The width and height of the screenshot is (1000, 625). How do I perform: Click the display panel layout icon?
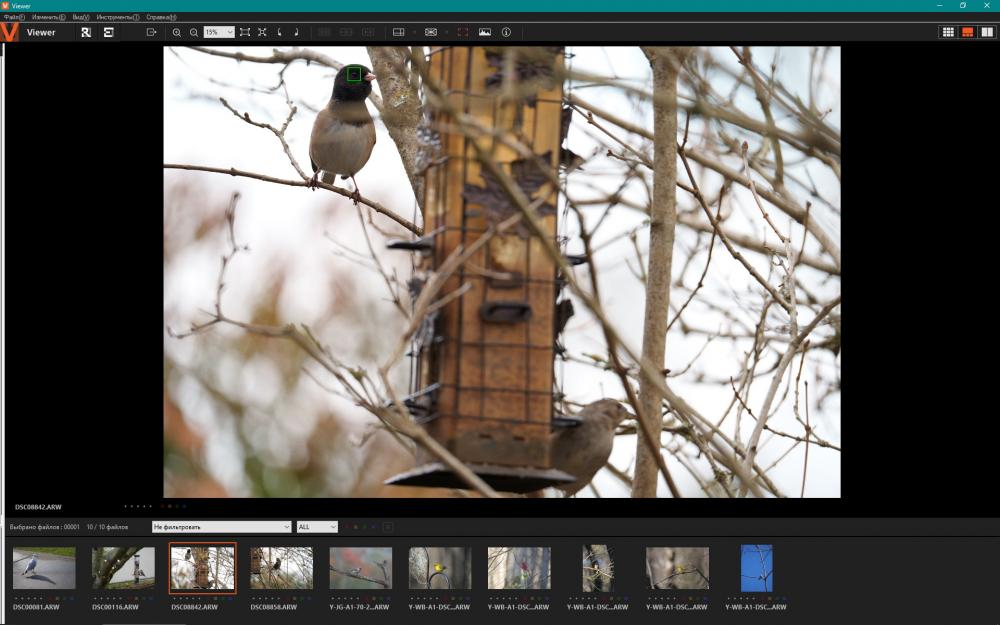click(399, 32)
